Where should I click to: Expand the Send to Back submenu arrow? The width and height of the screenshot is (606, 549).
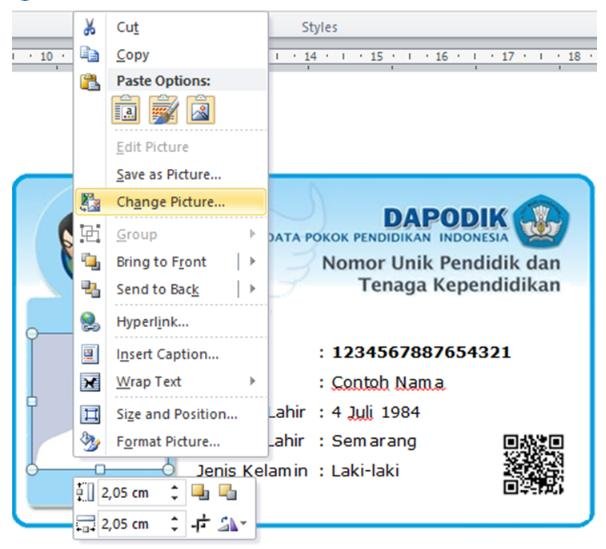(x=252, y=289)
